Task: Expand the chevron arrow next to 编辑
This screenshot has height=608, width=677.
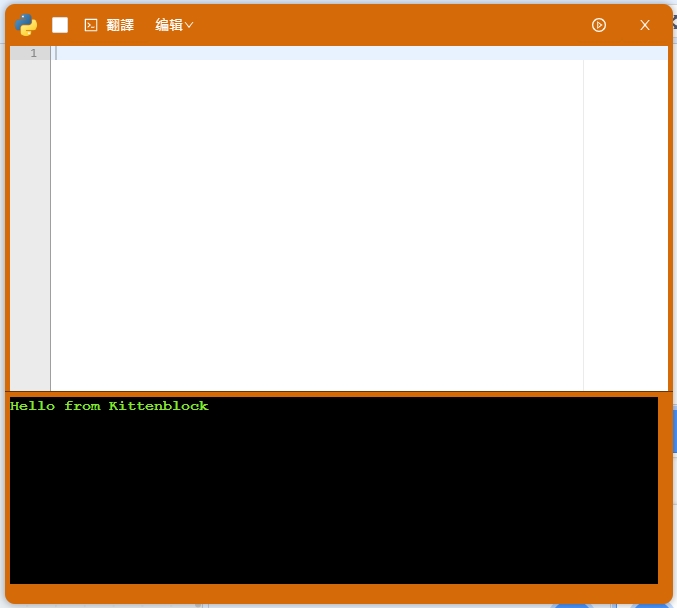Action: 189,25
